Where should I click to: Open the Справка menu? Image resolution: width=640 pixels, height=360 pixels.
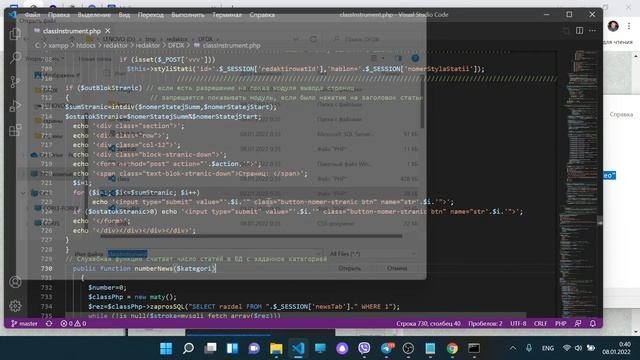pos(262,15)
